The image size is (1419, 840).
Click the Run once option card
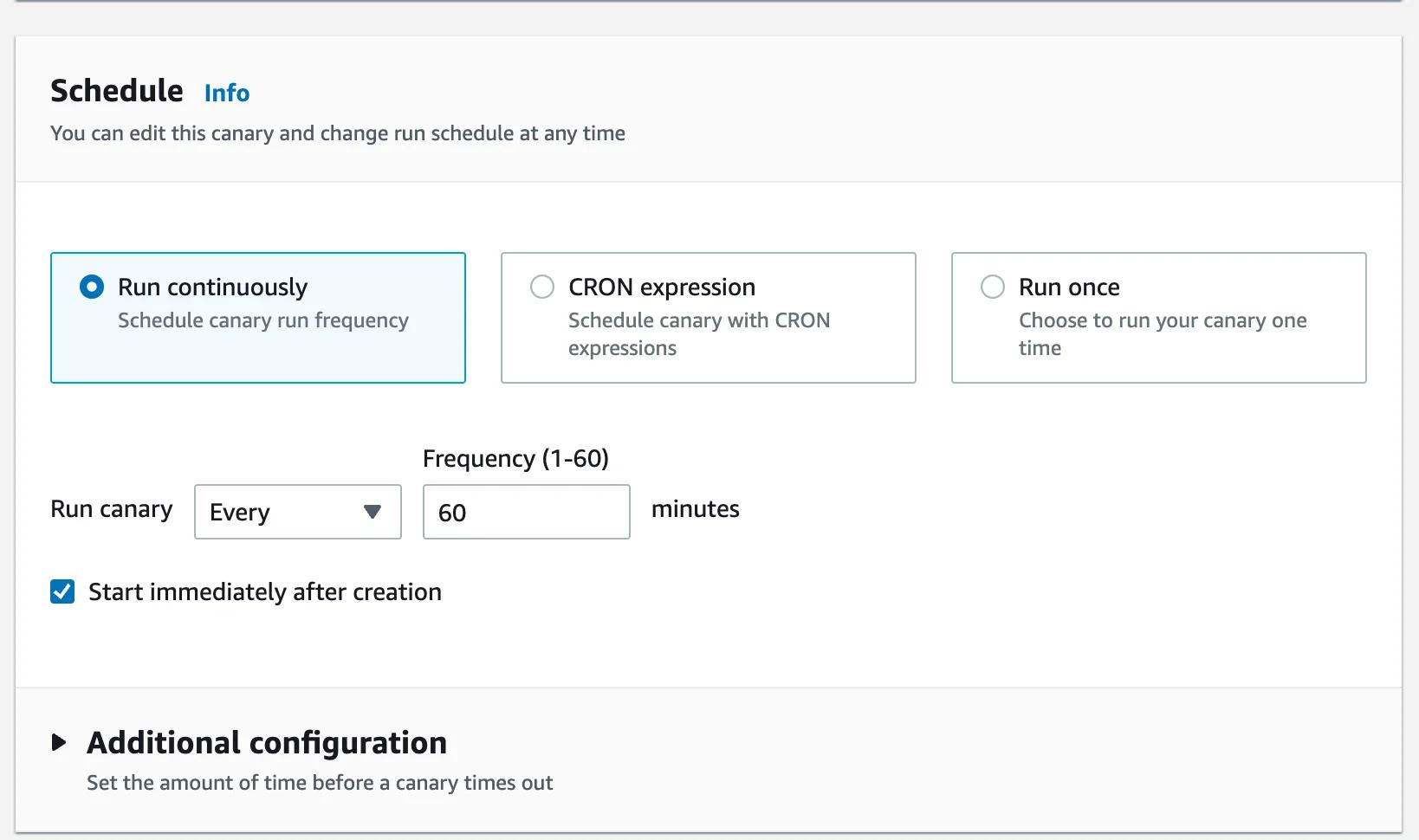coord(1158,318)
